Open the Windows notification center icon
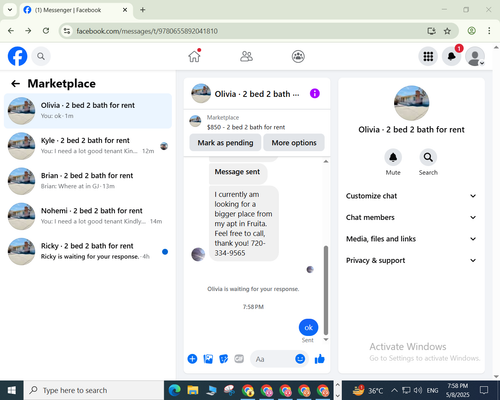 click(x=484, y=390)
